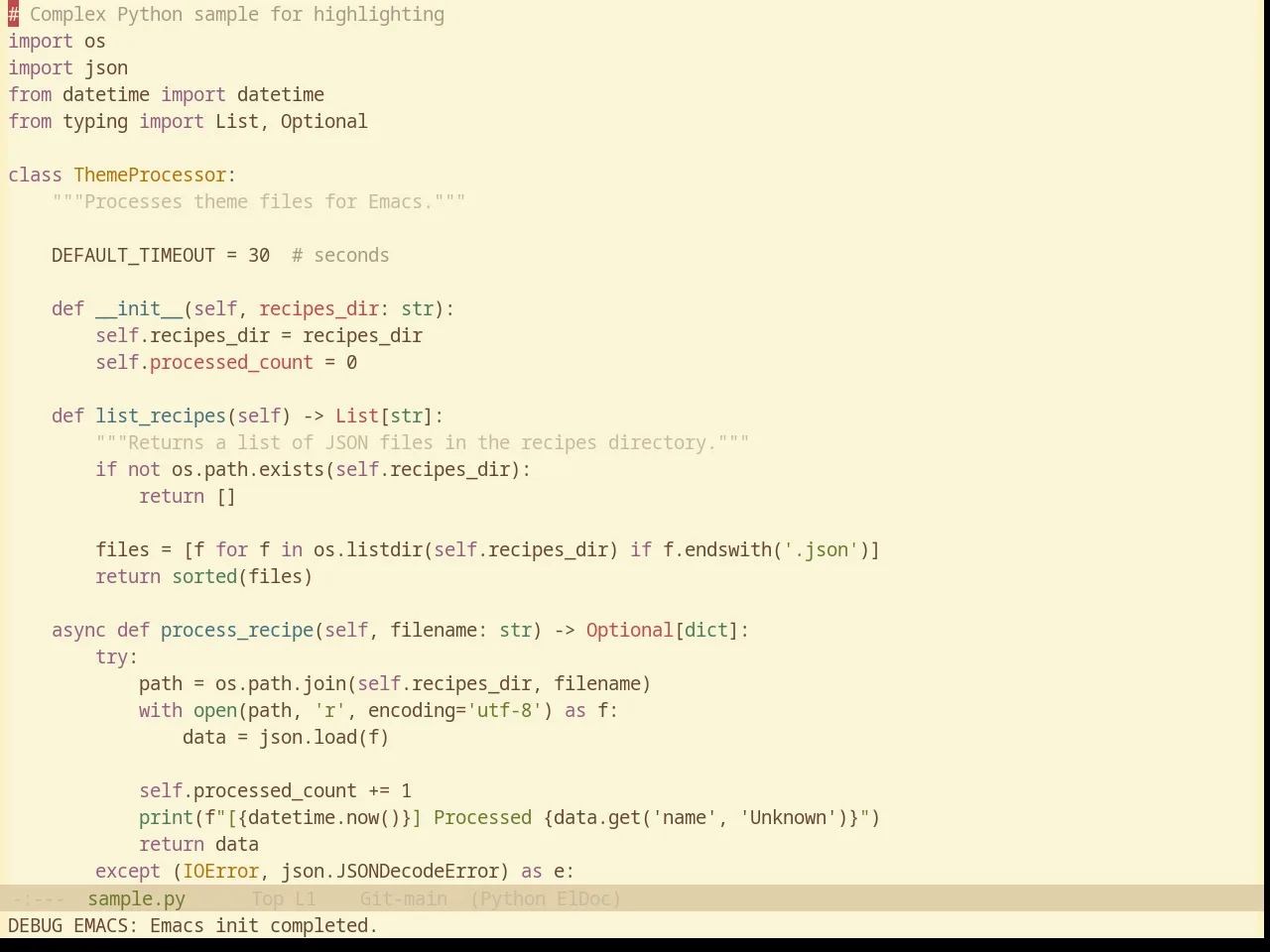Click the '# seconds' comment

(340, 255)
